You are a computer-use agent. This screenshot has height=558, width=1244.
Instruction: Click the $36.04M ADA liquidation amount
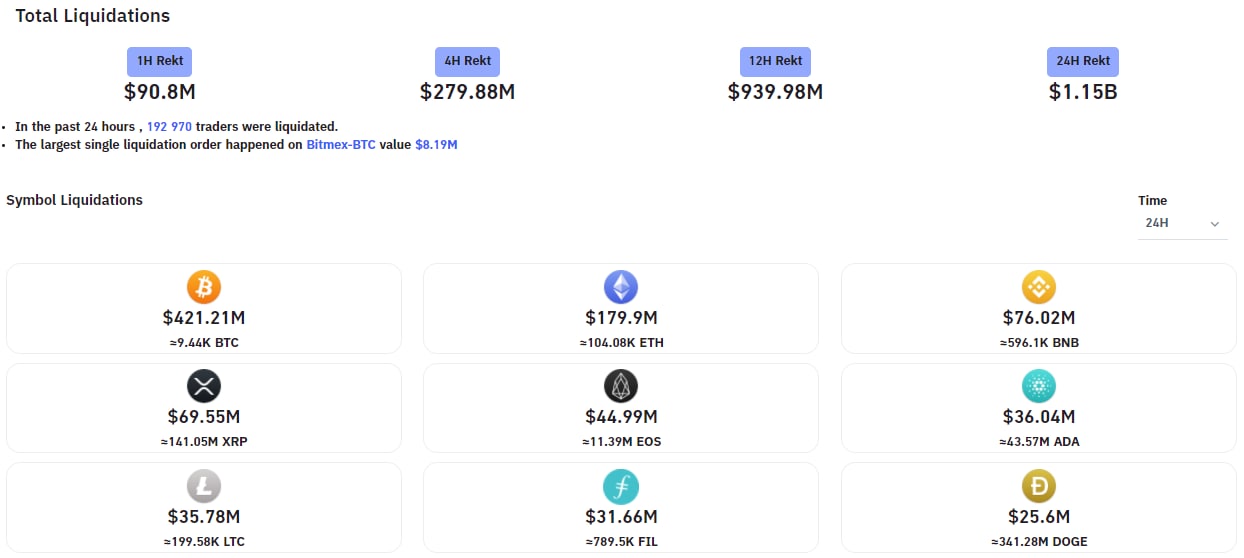pos(1039,416)
